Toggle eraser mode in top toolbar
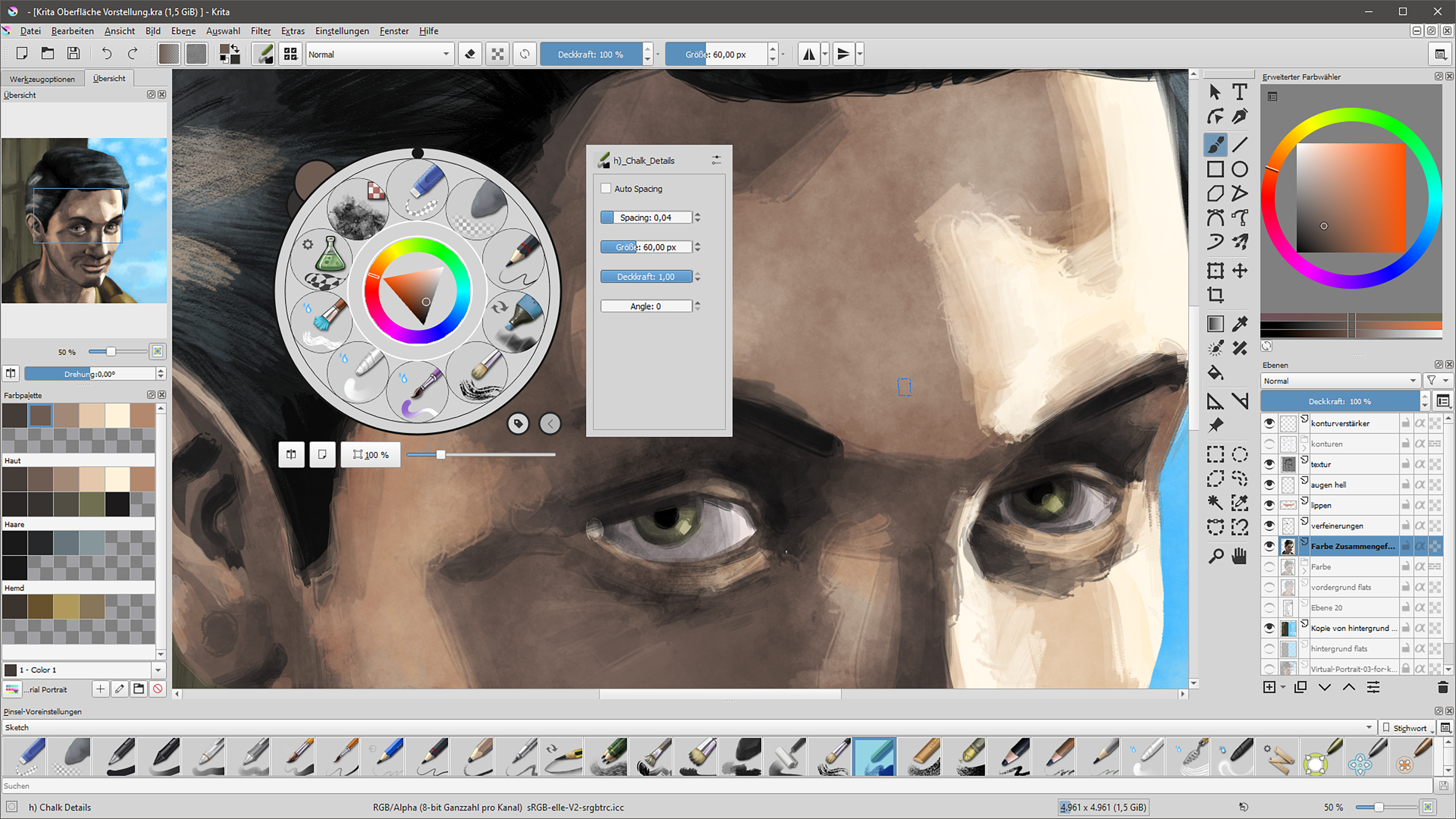The height and width of the screenshot is (819, 1456). [470, 54]
